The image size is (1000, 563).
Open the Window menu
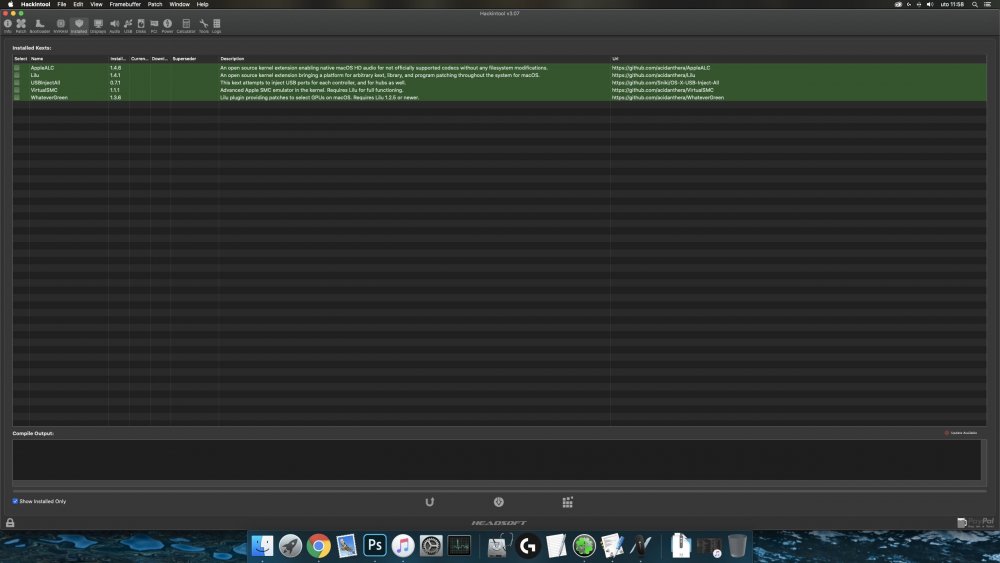tap(180, 4)
